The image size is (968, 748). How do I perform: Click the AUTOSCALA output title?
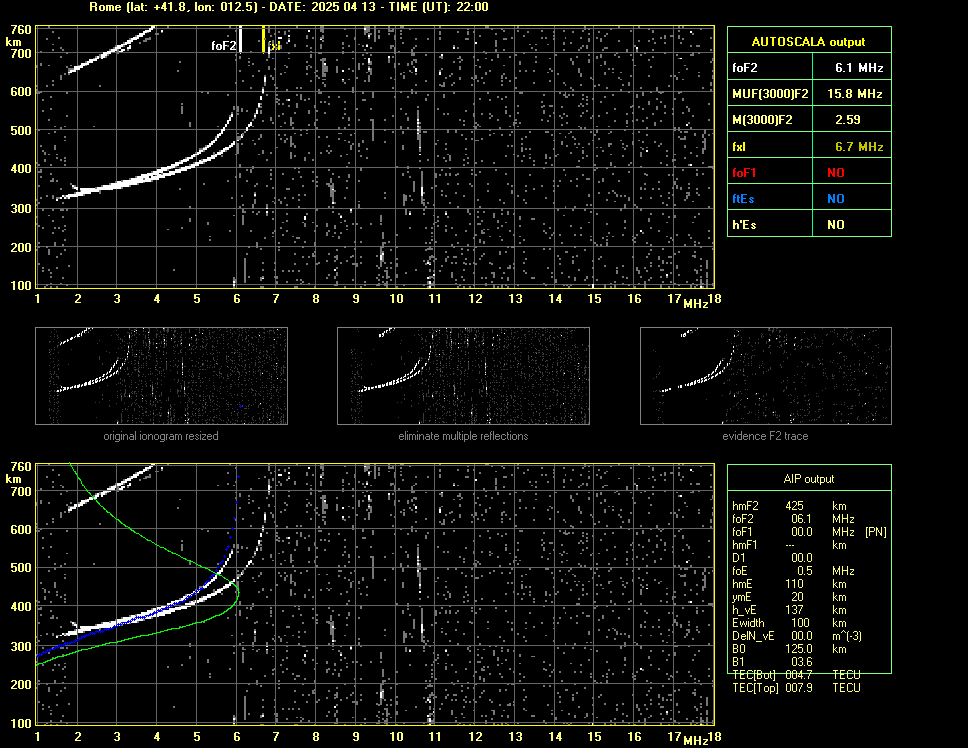(x=808, y=42)
